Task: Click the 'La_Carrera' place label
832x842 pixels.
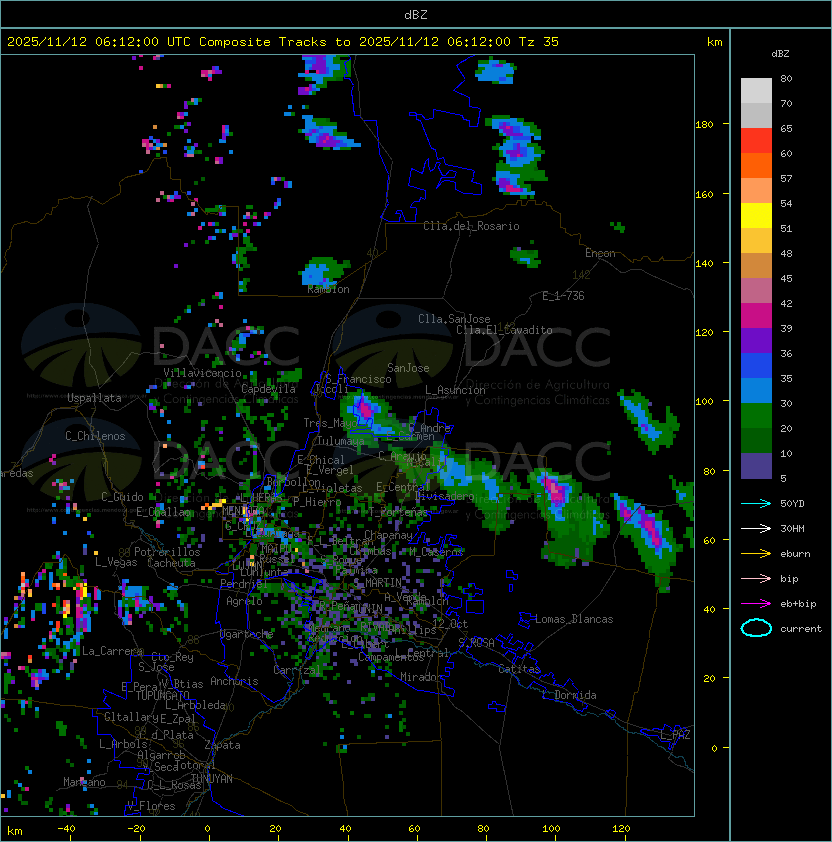Action: click(112, 651)
